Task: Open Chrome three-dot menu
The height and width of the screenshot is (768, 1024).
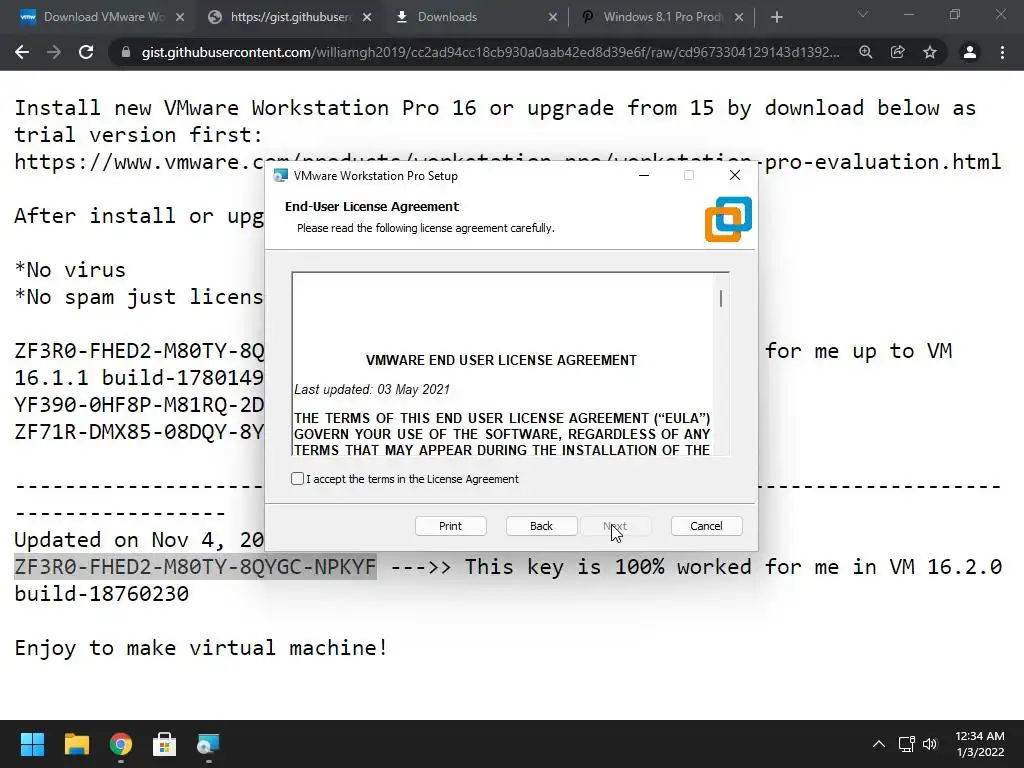Action: point(1002,52)
